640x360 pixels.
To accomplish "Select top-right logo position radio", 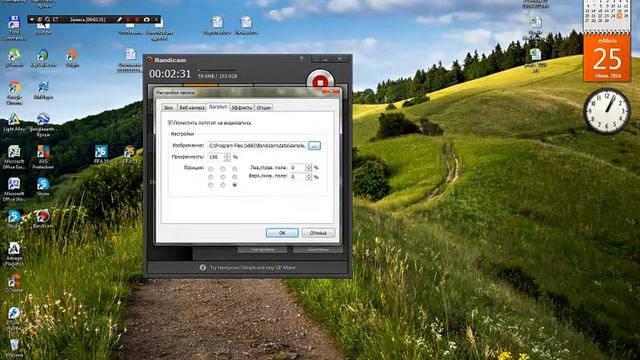I will tap(235, 169).
